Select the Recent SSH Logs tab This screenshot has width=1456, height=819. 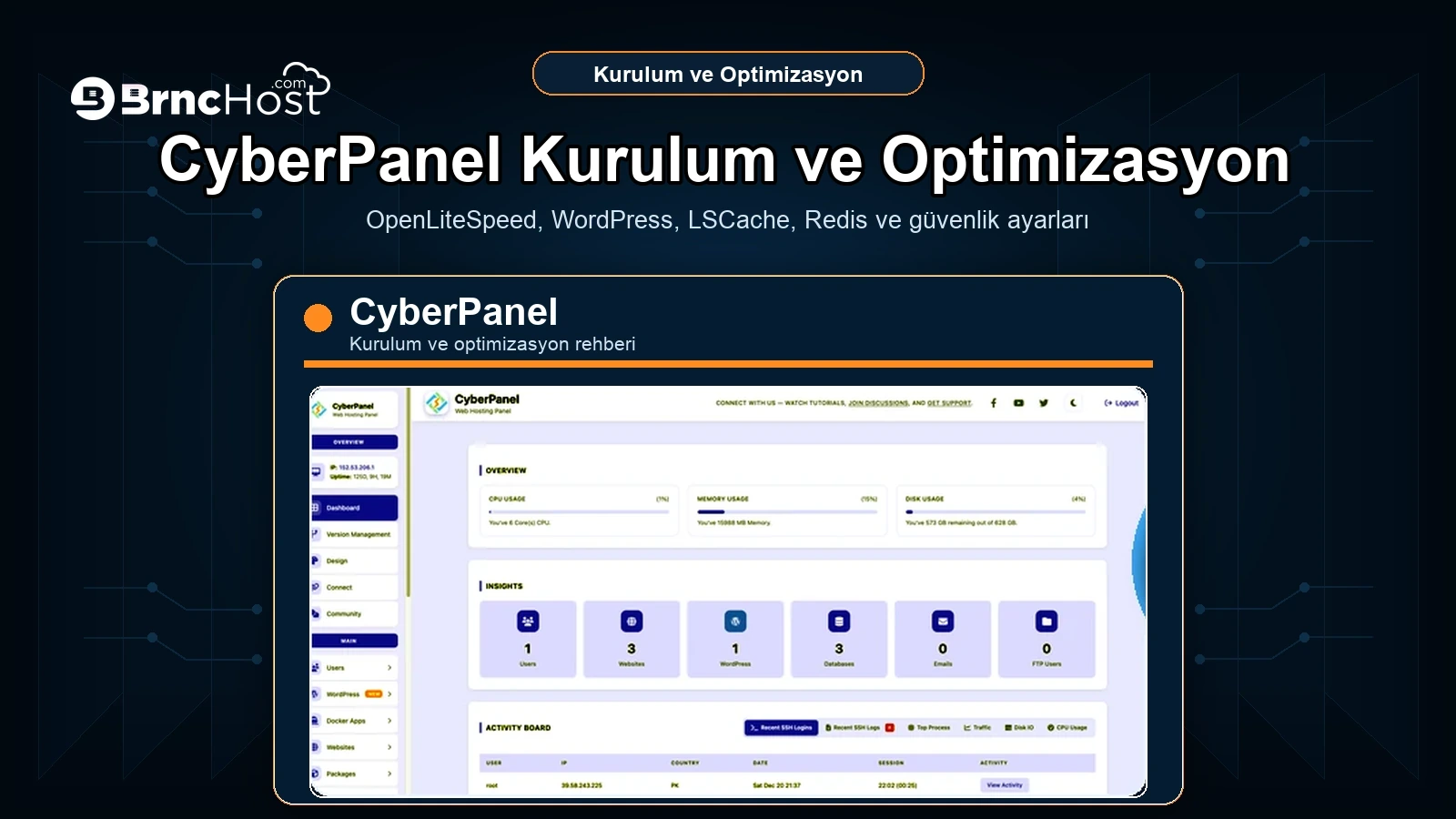point(860,727)
